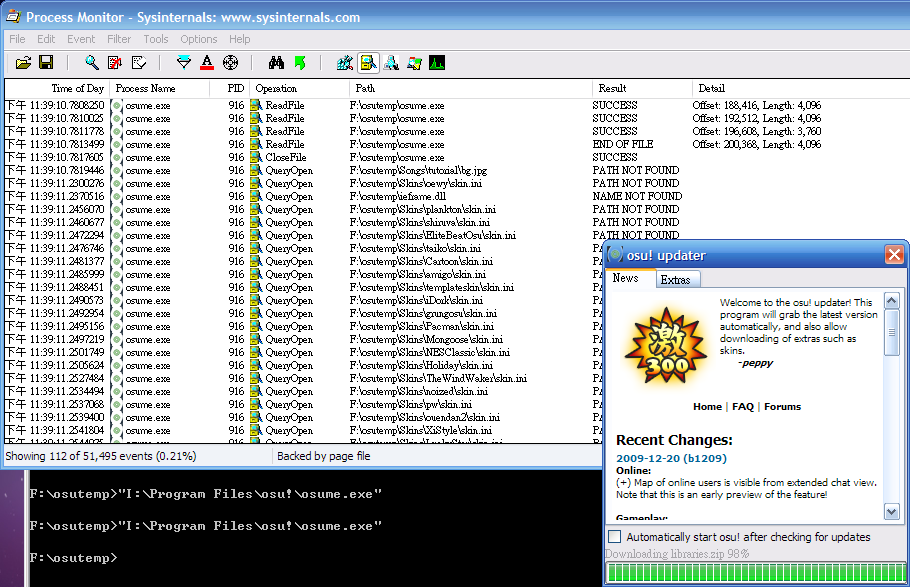Click the 300 burst image in updater
The width and height of the screenshot is (910, 587).
pyautogui.click(x=666, y=347)
